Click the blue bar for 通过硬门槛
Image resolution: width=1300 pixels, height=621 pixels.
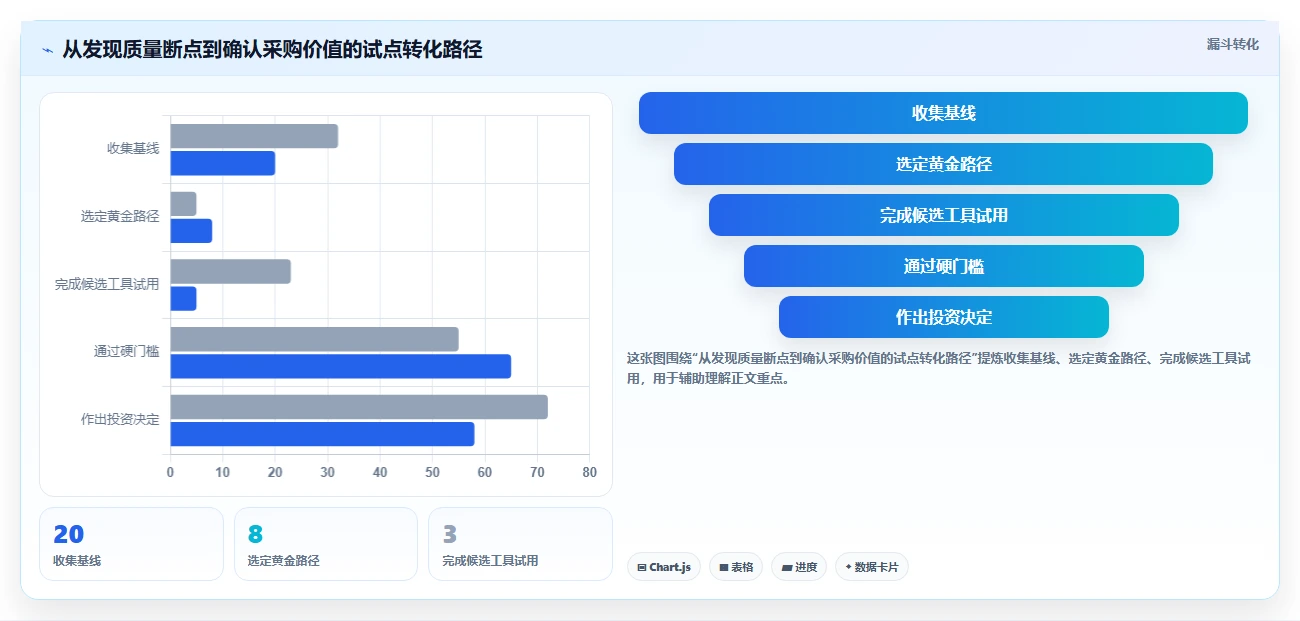tap(340, 366)
